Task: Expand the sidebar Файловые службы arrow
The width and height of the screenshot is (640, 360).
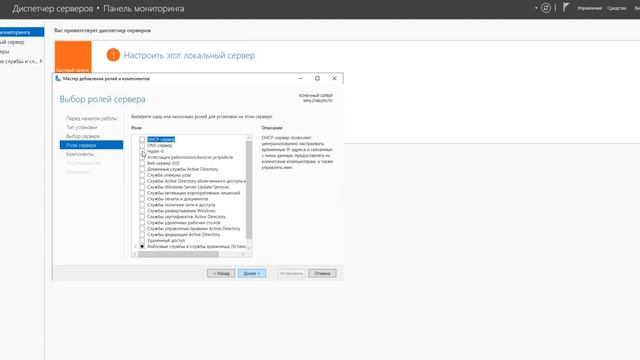Action: 41,61
